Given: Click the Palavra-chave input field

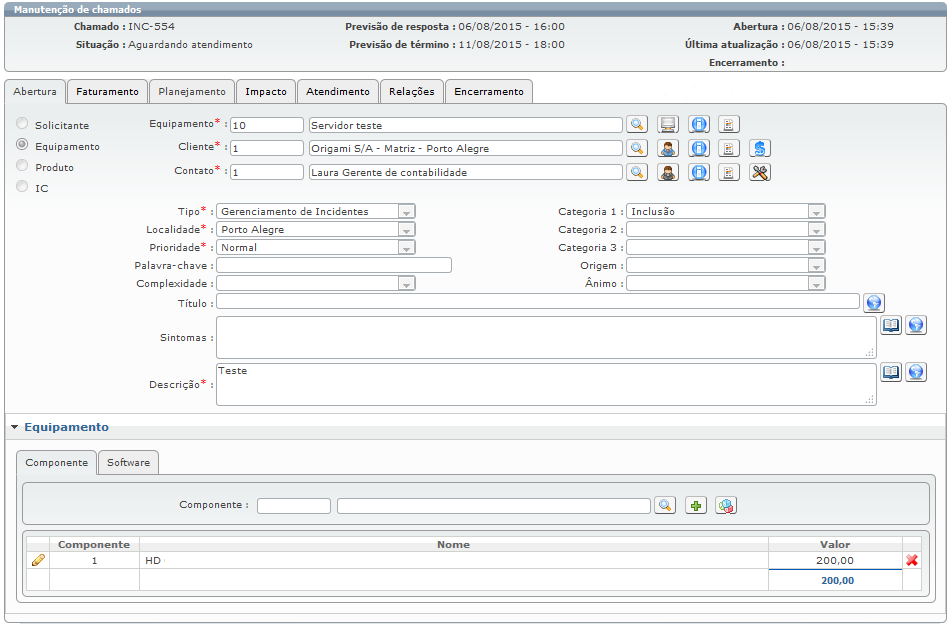Looking at the screenshot, I should (x=334, y=265).
